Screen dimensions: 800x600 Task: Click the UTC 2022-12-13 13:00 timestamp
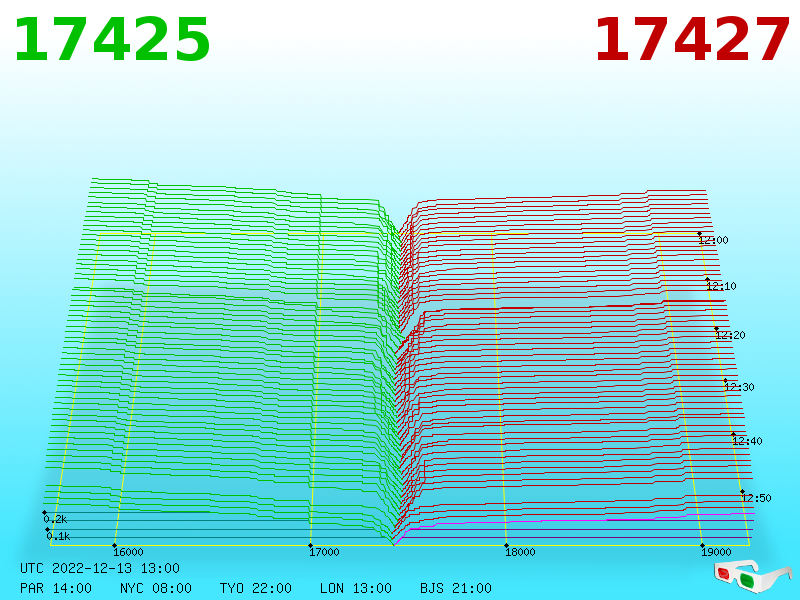[100, 568]
